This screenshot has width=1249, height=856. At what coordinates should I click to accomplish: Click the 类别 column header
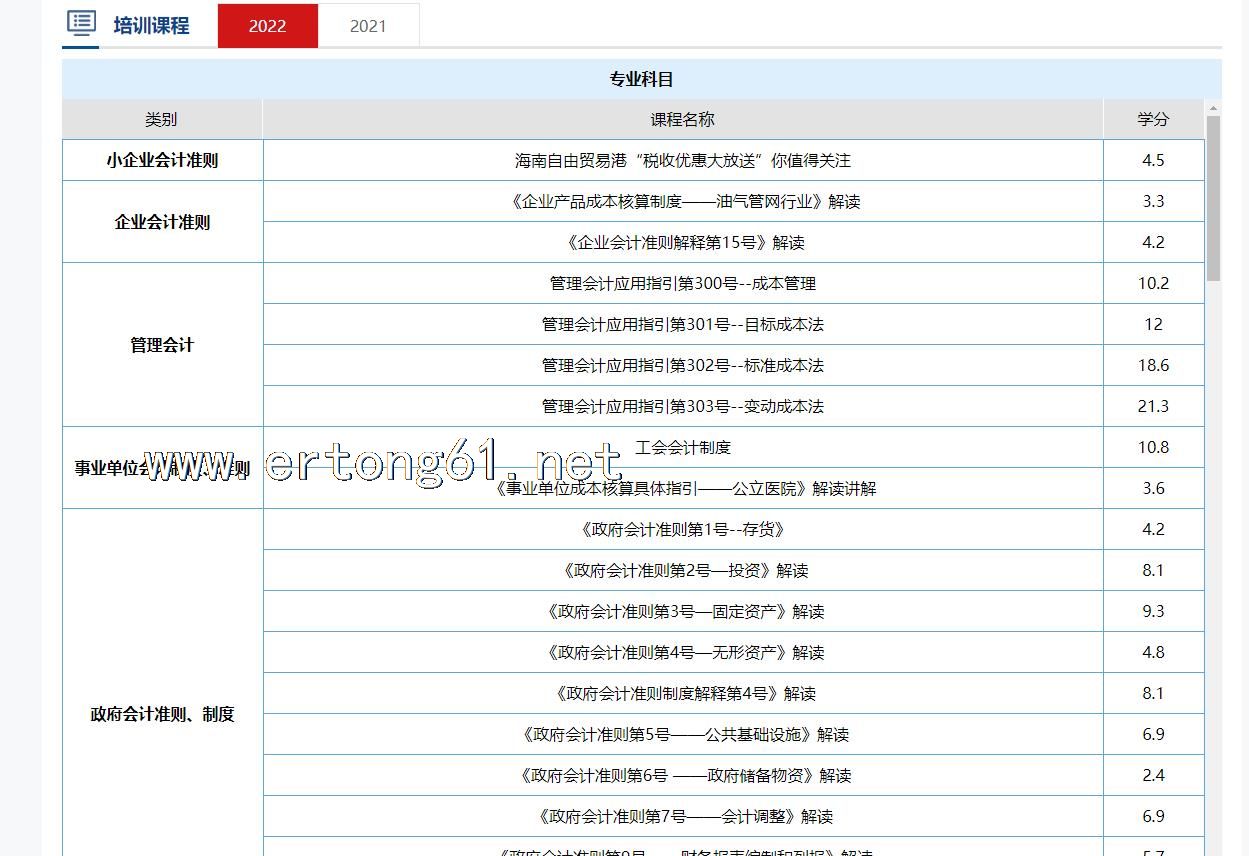pos(161,119)
